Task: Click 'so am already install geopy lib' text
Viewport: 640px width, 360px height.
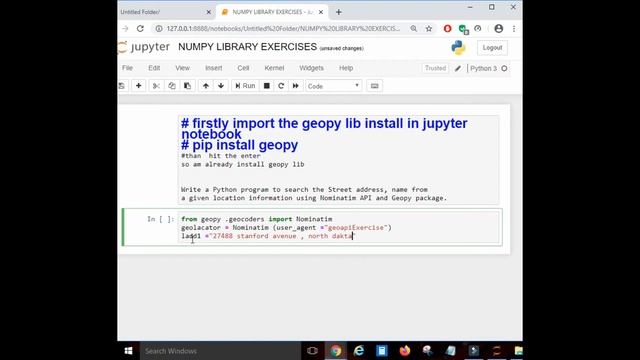Action: tap(242, 164)
